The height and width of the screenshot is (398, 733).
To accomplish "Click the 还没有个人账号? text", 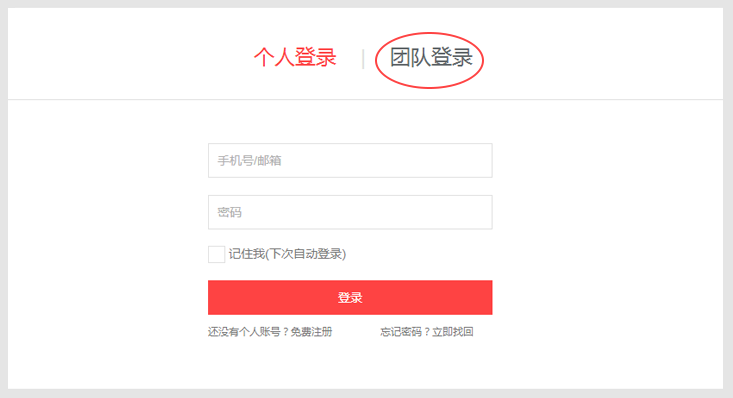I will [x=249, y=332].
